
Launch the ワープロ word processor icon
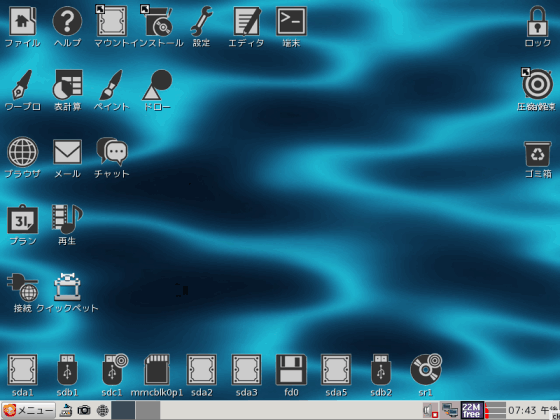click(22, 85)
